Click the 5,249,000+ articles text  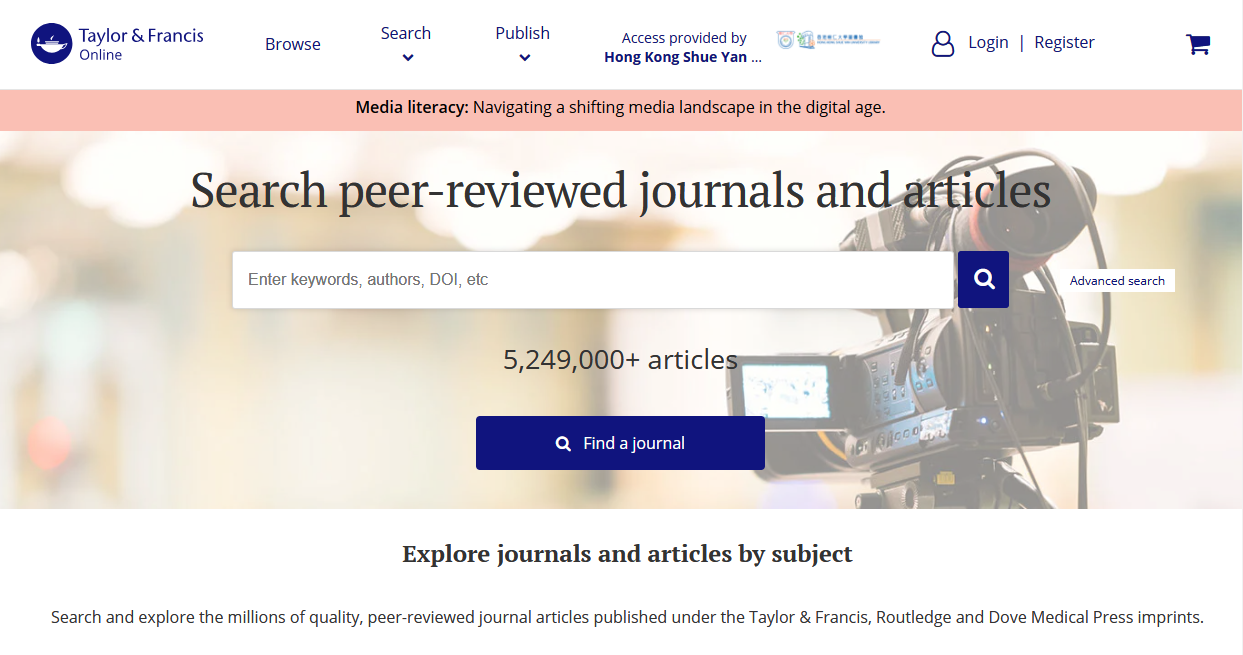[620, 360]
